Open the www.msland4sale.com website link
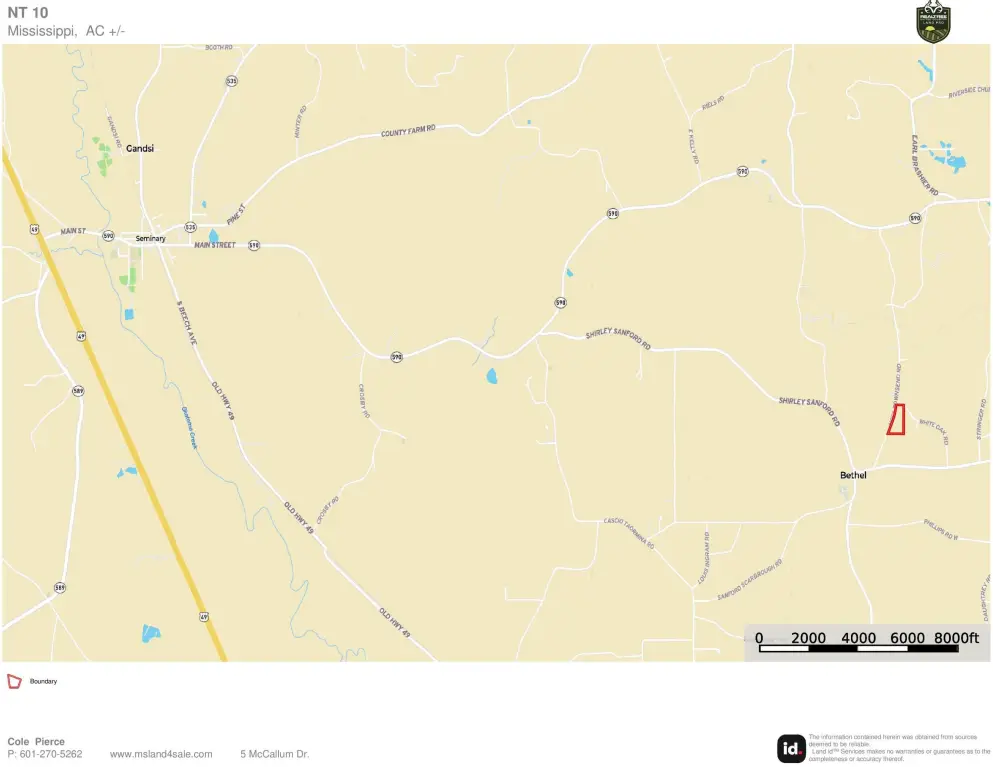Viewport: 993px width, 767px height. click(161, 754)
